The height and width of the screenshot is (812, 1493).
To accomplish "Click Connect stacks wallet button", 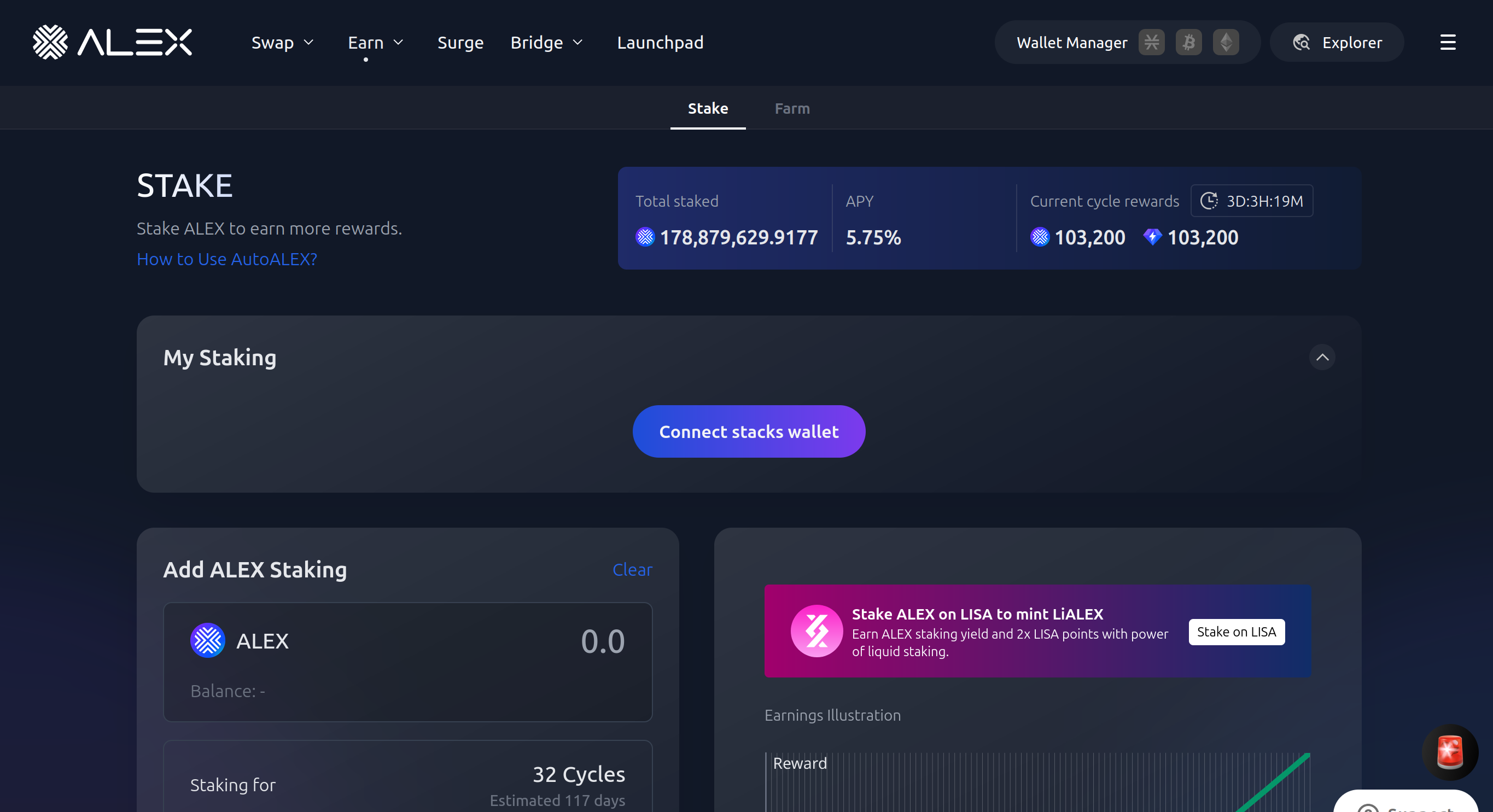I will pos(748,431).
